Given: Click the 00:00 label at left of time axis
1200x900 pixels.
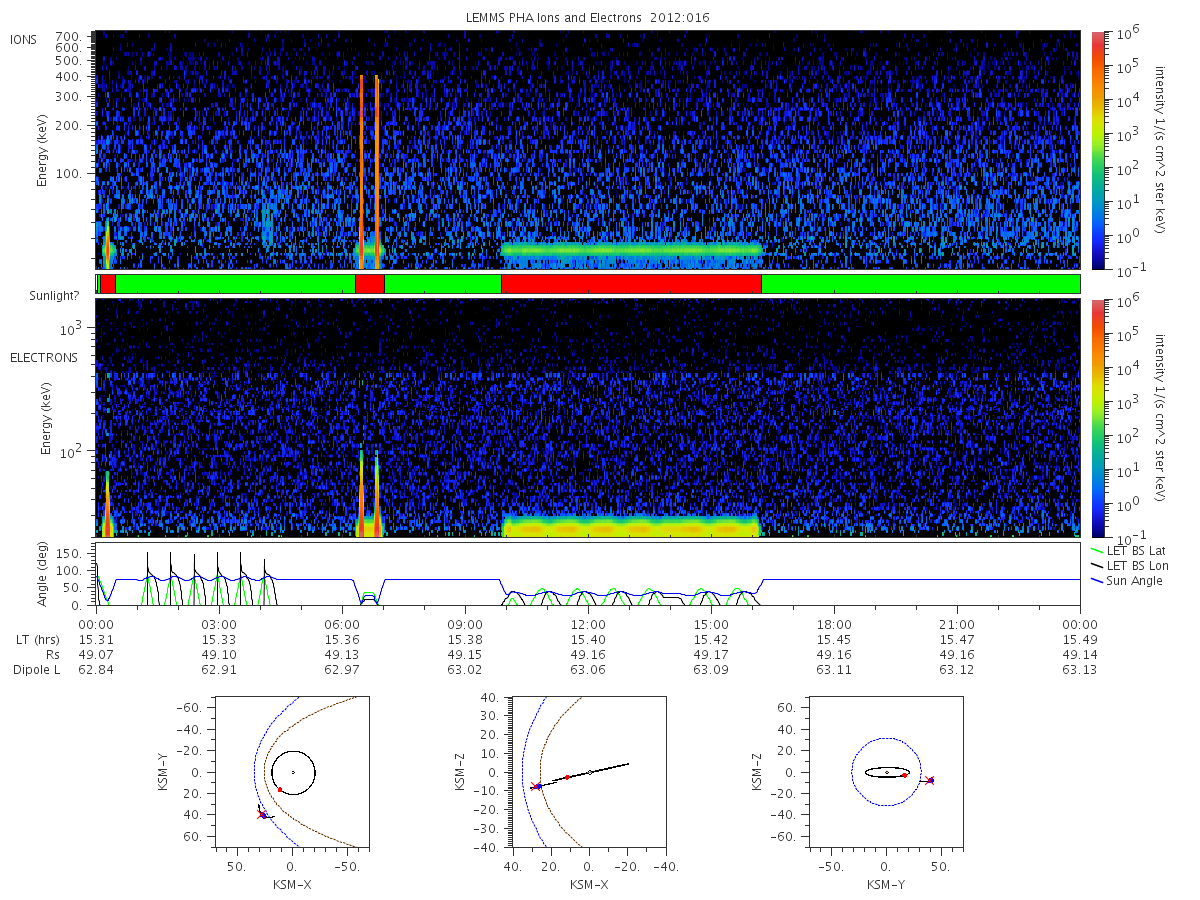Looking at the screenshot, I should coord(96,624).
